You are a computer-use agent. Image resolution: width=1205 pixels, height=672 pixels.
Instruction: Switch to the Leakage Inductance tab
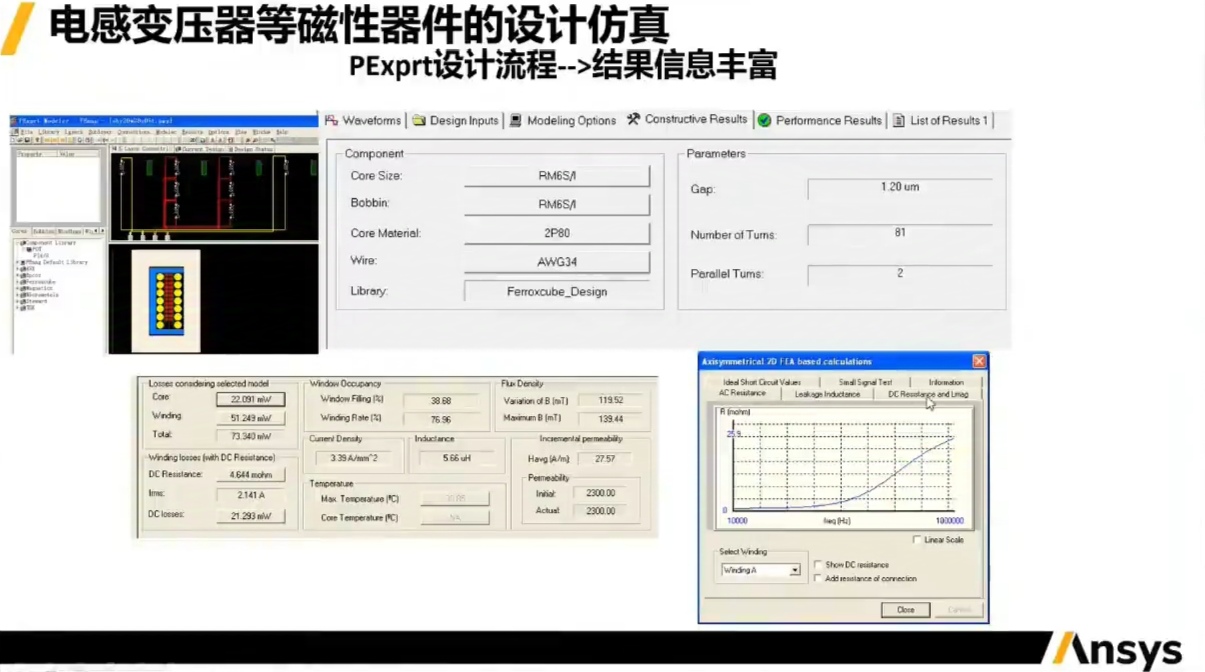coord(827,394)
